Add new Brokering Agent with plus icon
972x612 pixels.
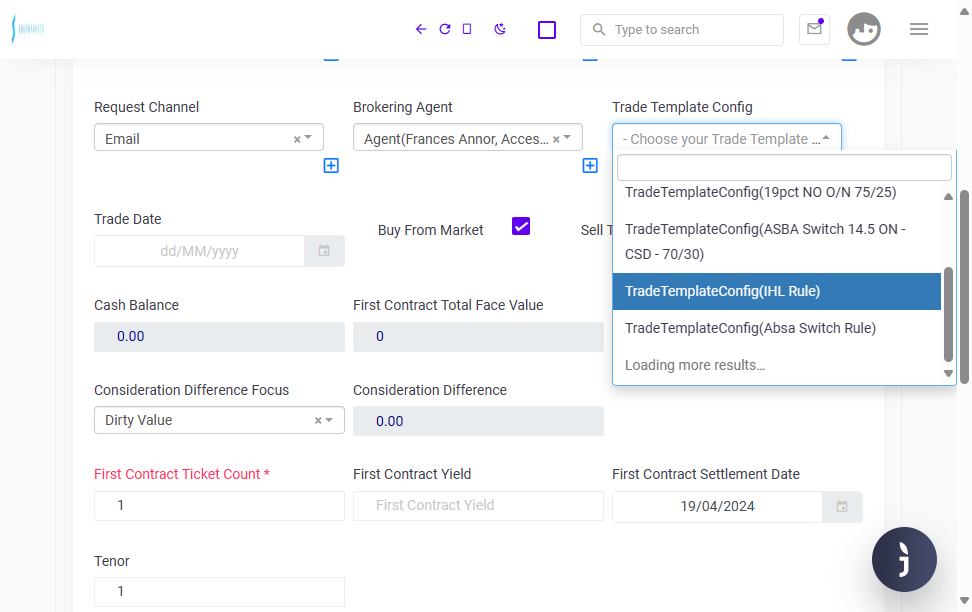coord(590,166)
